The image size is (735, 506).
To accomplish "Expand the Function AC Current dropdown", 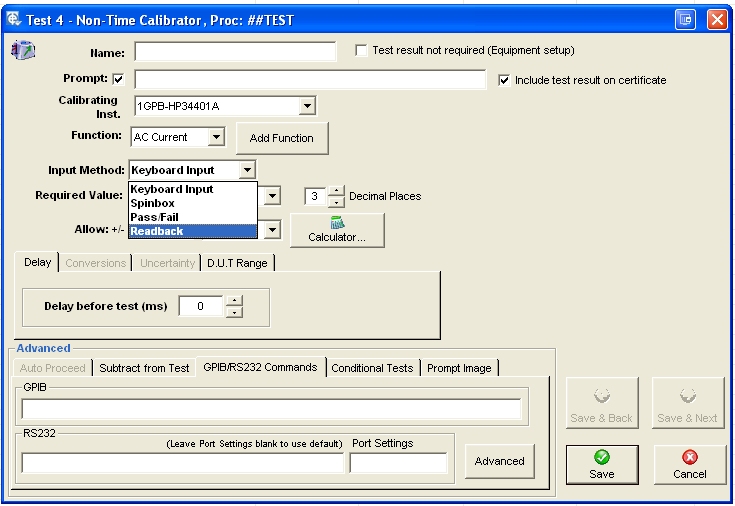I will pyautogui.click(x=217, y=137).
